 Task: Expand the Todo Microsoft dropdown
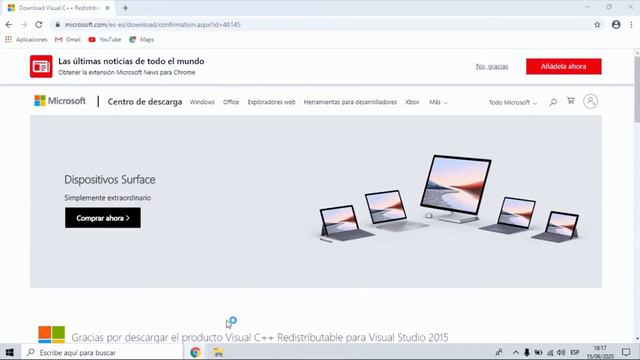point(513,102)
